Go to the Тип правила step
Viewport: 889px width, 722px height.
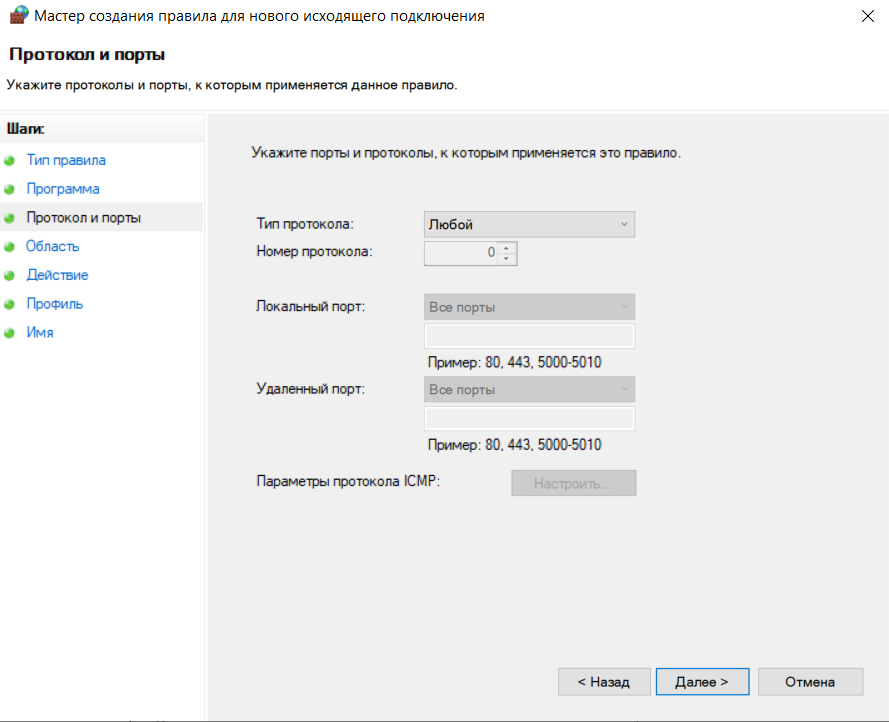click(x=66, y=160)
